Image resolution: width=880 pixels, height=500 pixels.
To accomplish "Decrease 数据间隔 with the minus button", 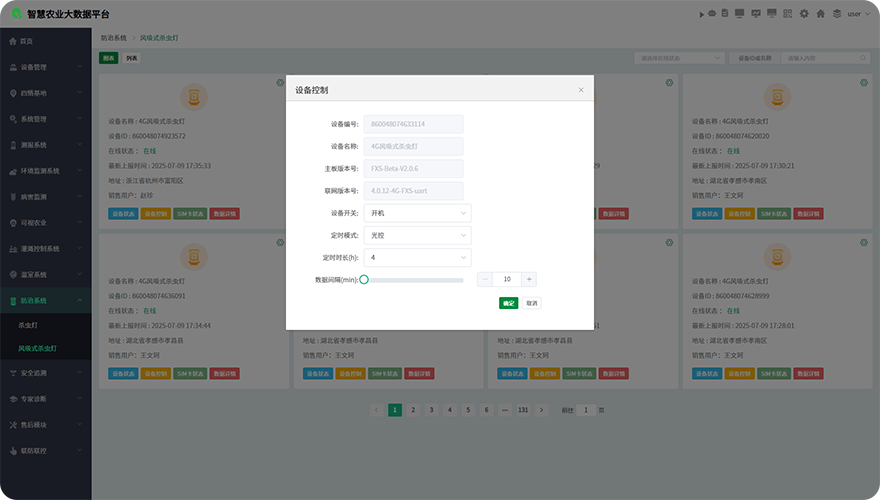I will click(x=485, y=280).
